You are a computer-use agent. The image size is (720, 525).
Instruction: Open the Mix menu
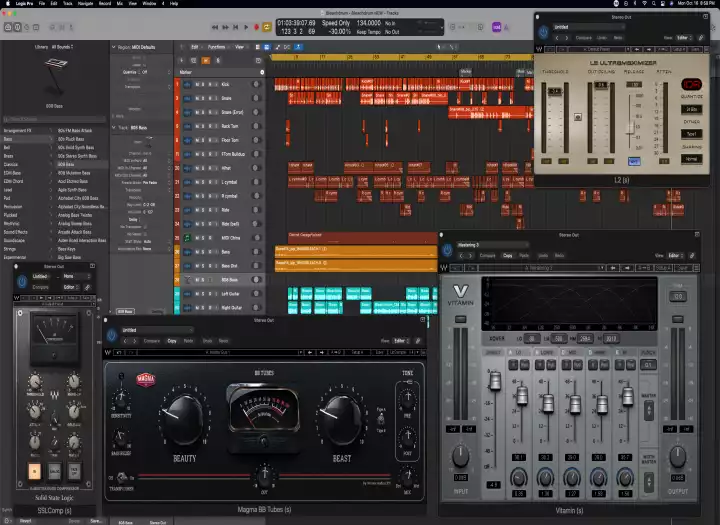click(x=120, y=3)
